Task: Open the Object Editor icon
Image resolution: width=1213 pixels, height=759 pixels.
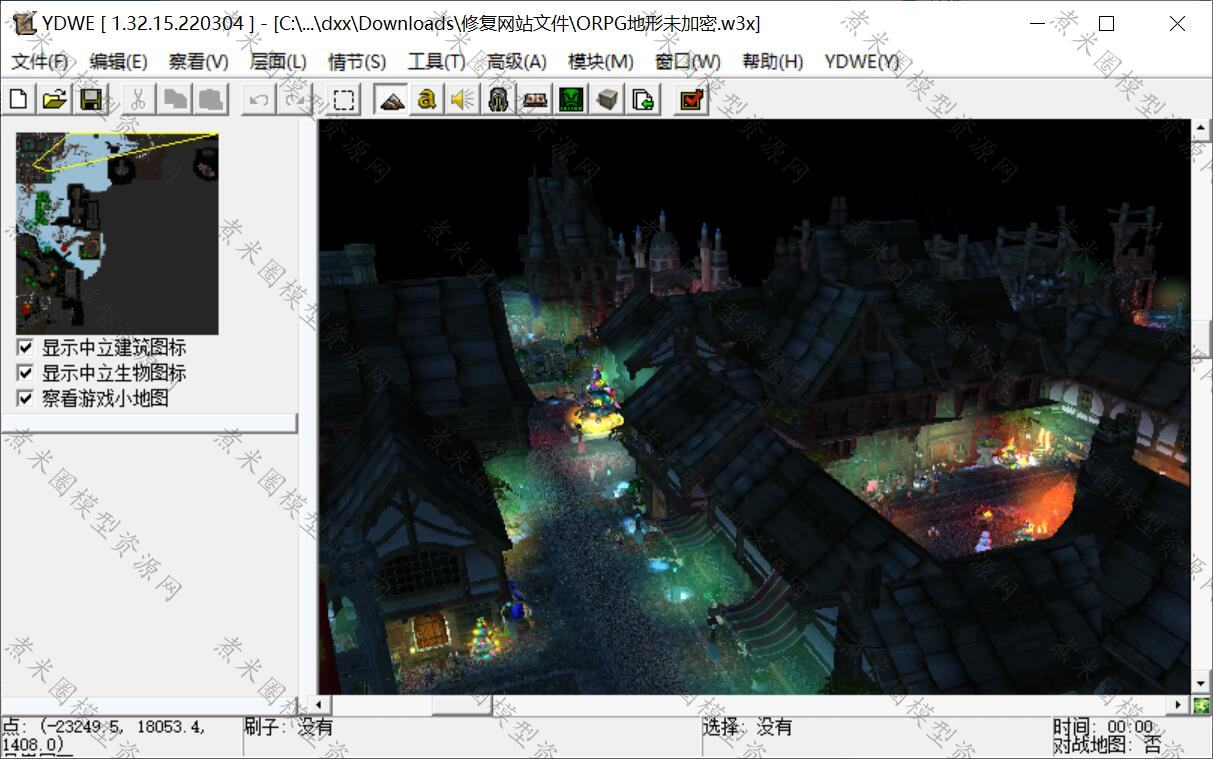Action: [x=498, y=99]
